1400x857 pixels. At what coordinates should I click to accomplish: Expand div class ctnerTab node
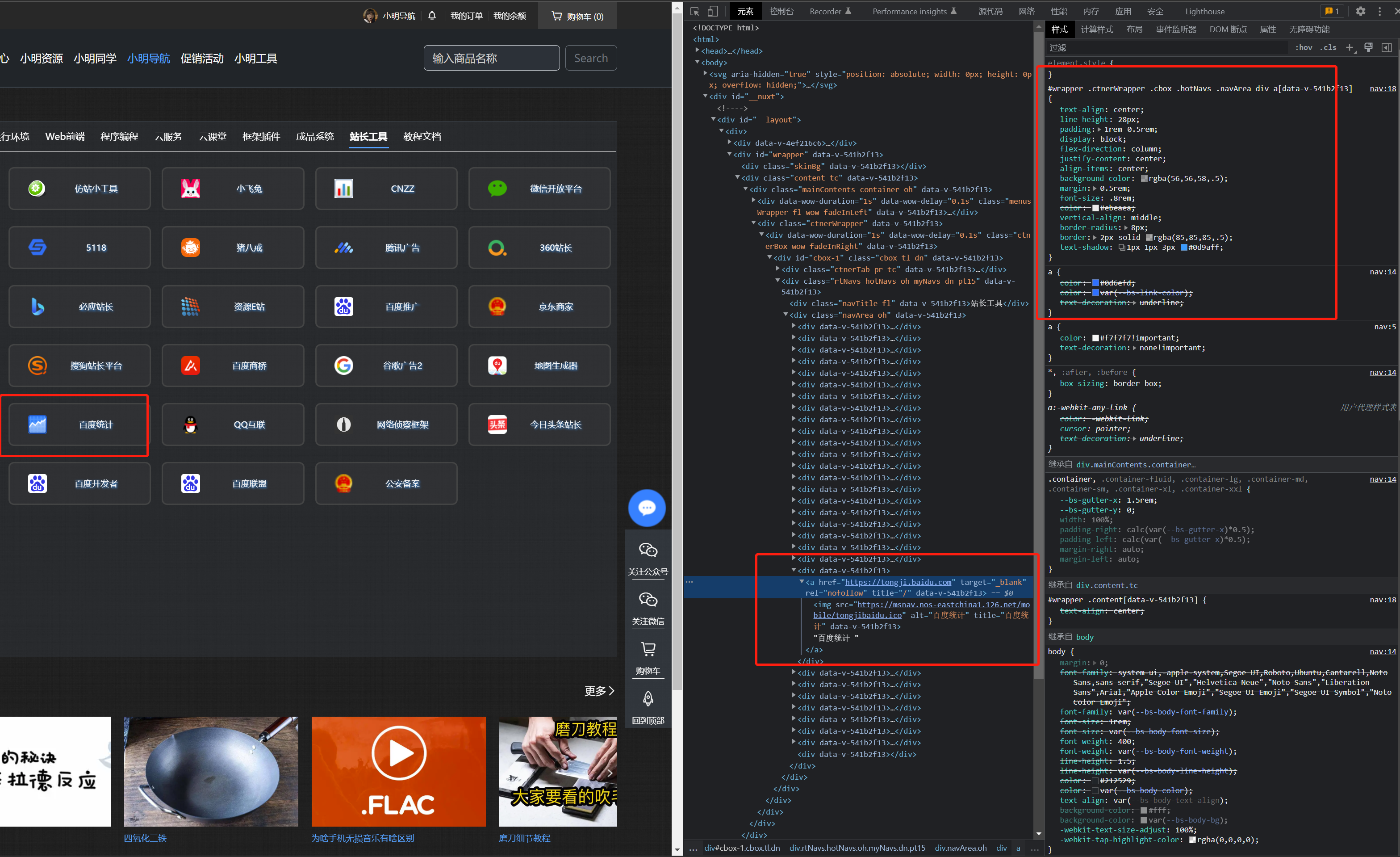tap(777, 269)
